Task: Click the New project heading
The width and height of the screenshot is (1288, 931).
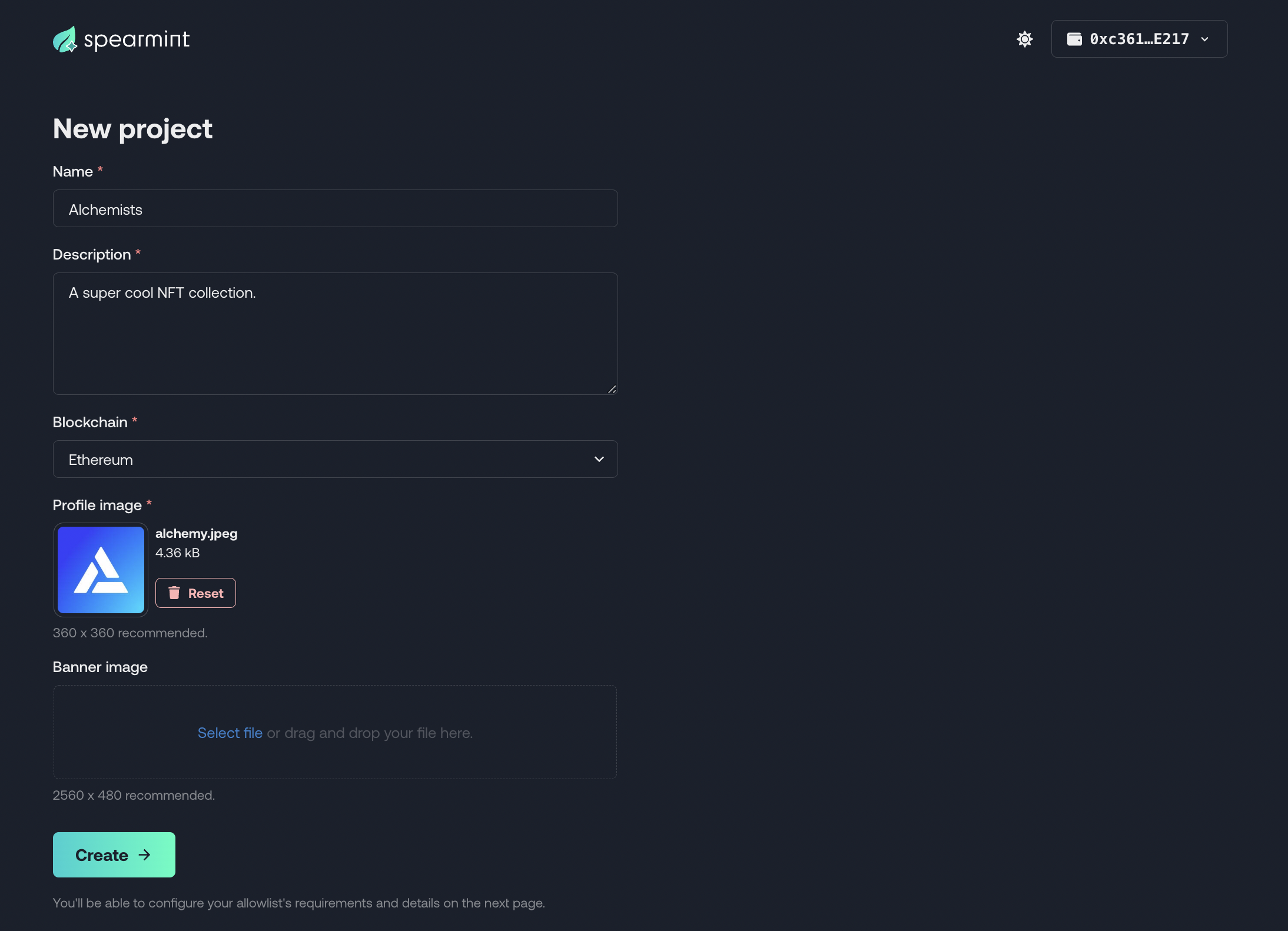Action: click(132, 129)
